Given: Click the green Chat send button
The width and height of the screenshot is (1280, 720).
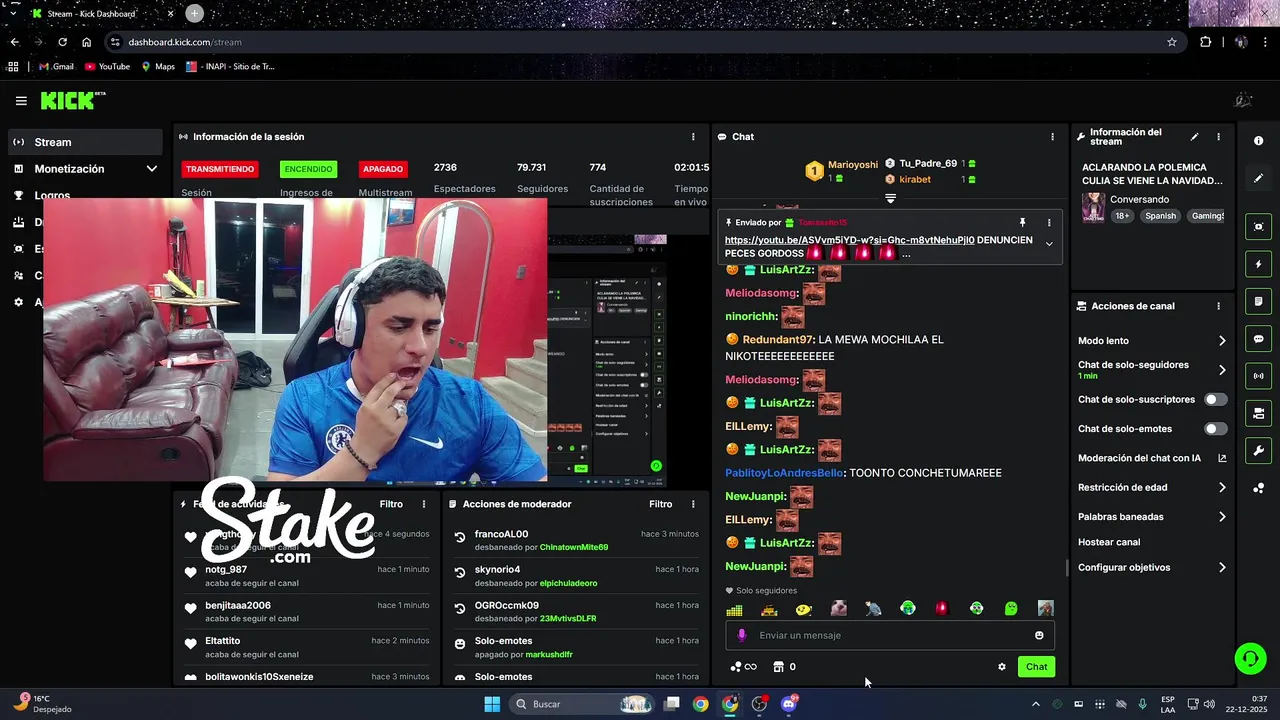Looking at the screenshot, I should (x=1036, y=667).
